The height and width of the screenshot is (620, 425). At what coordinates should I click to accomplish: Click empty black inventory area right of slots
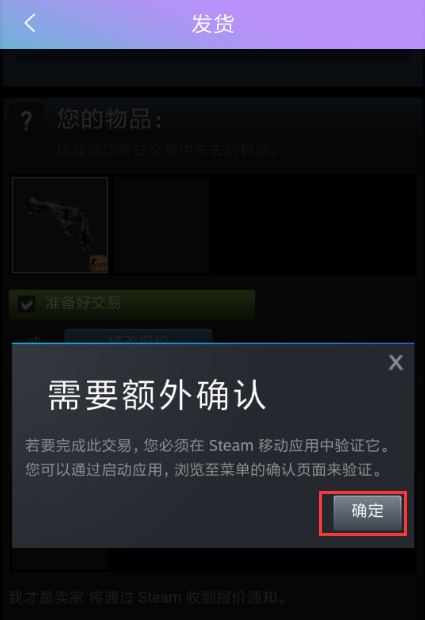[x=313, y=225]
